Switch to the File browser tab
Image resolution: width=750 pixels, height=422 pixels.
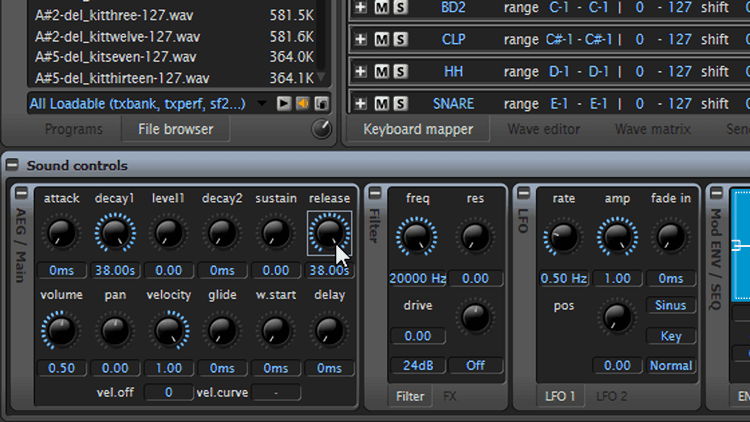click(x=176, y=129)
